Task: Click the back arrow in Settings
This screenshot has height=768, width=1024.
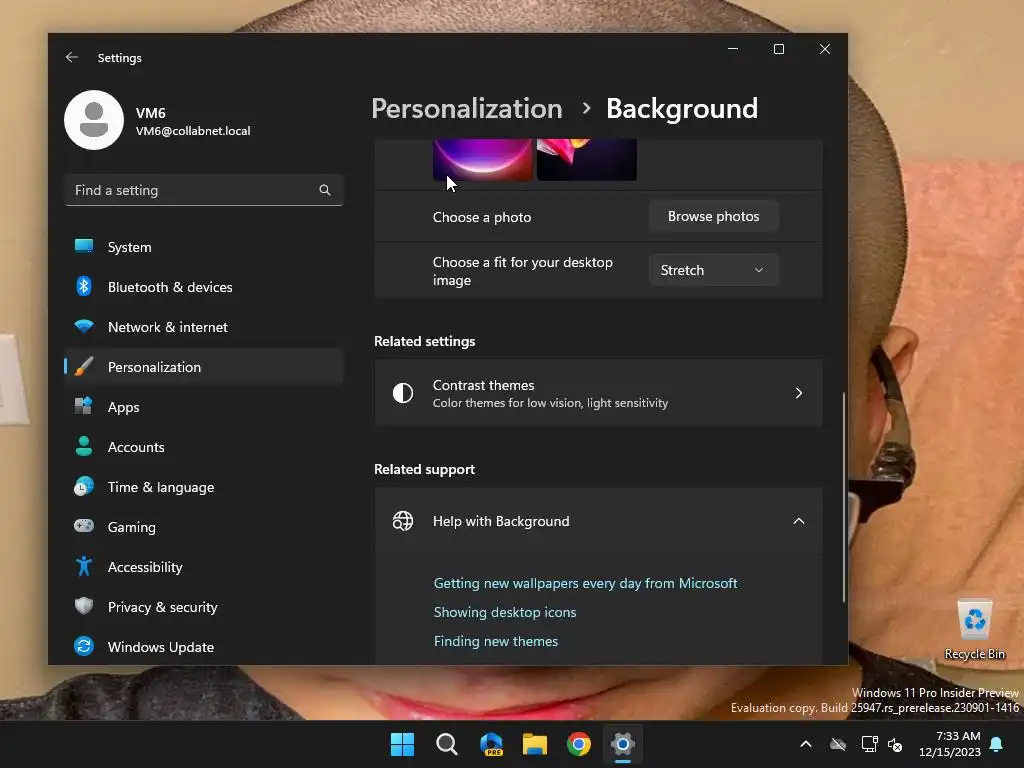Action: click(x=72, y=57)
